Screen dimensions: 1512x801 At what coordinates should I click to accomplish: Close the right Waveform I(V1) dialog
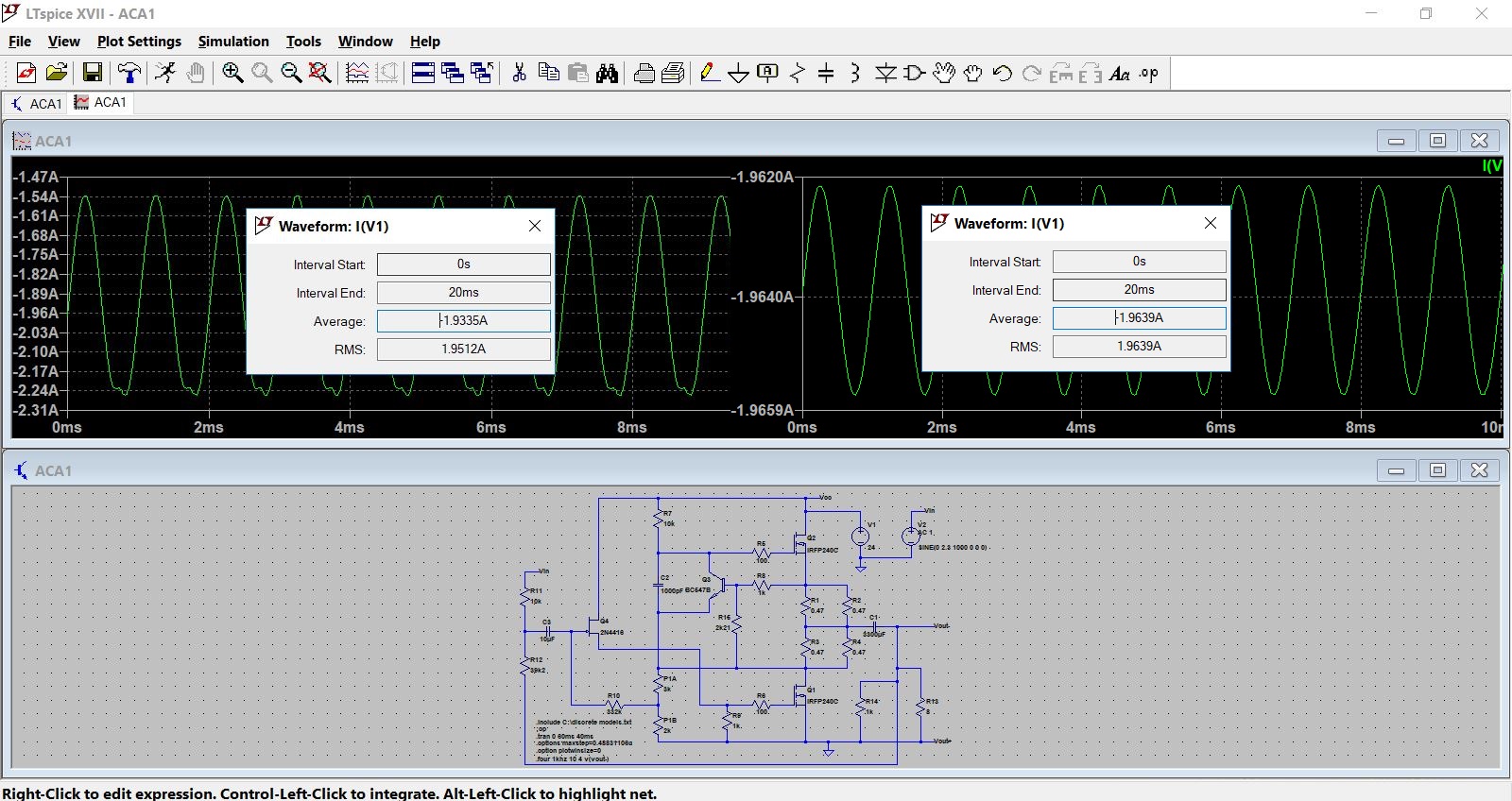coord(1211,223)
